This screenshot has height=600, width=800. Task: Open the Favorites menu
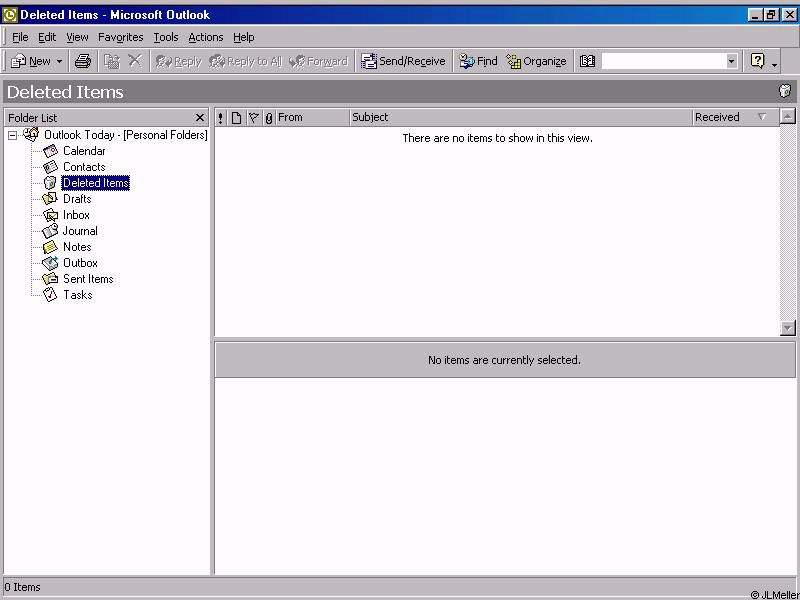[x=120, y=37]
